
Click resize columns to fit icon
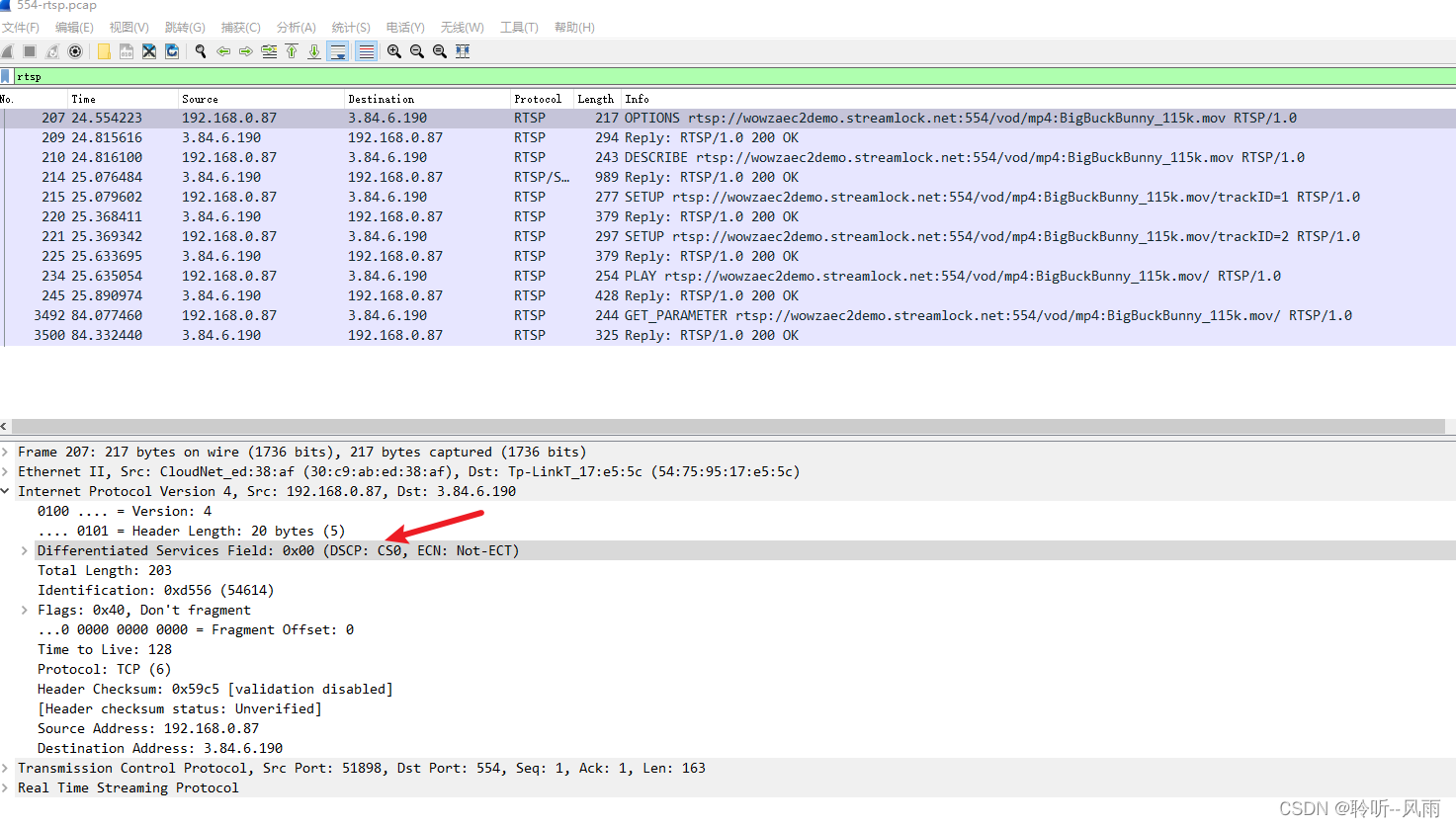463,51
